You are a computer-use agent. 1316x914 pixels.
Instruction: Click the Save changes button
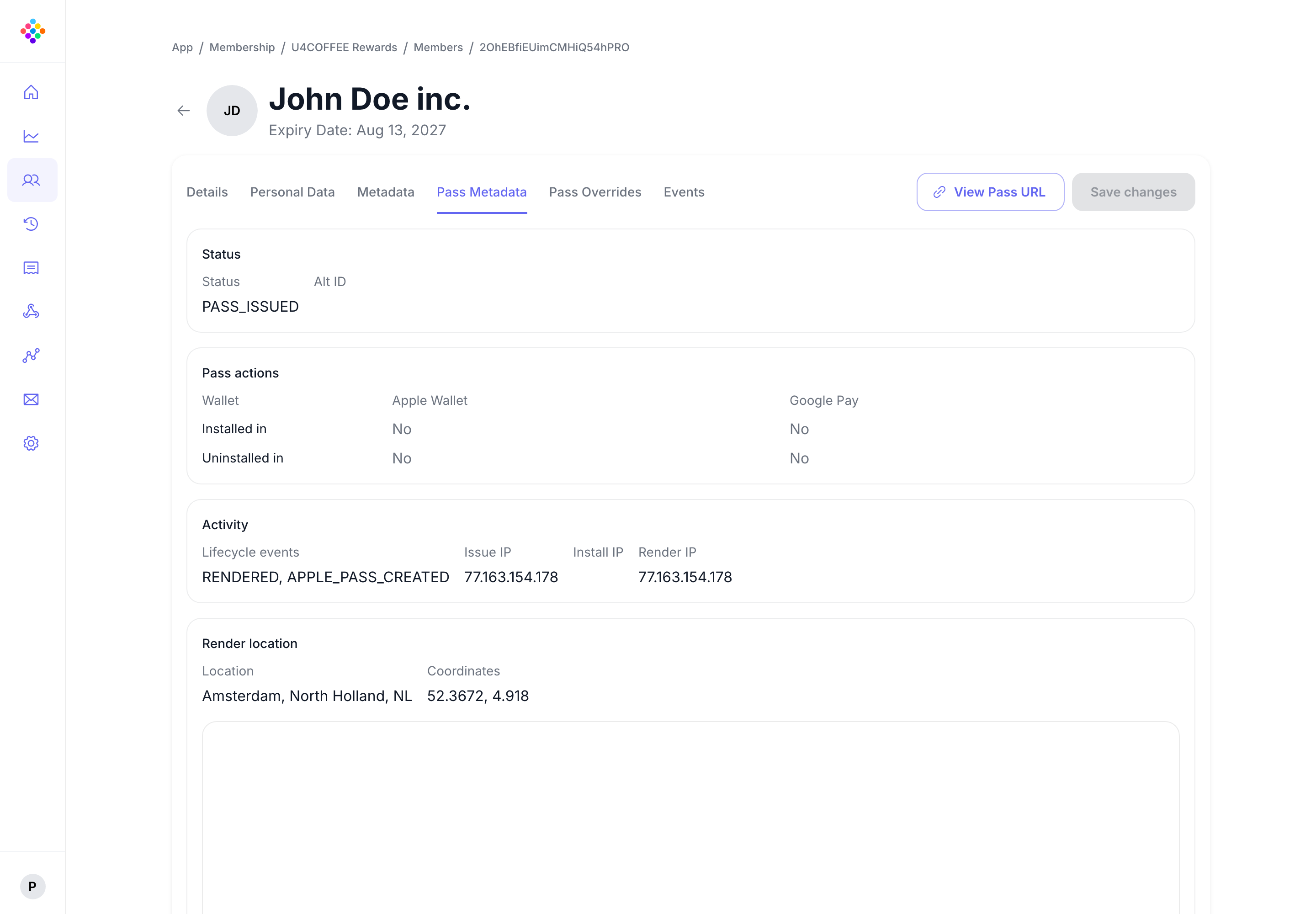click(x=1133, y=192)
